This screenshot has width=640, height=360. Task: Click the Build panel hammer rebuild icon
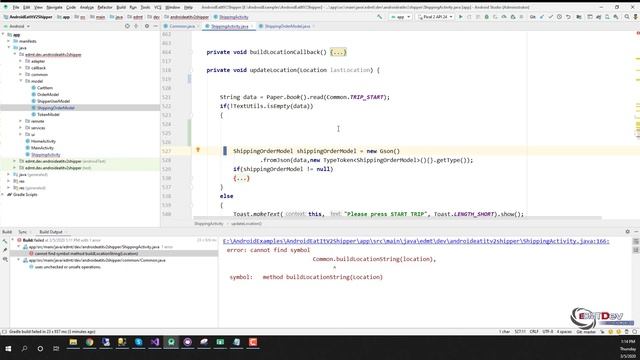5,241
